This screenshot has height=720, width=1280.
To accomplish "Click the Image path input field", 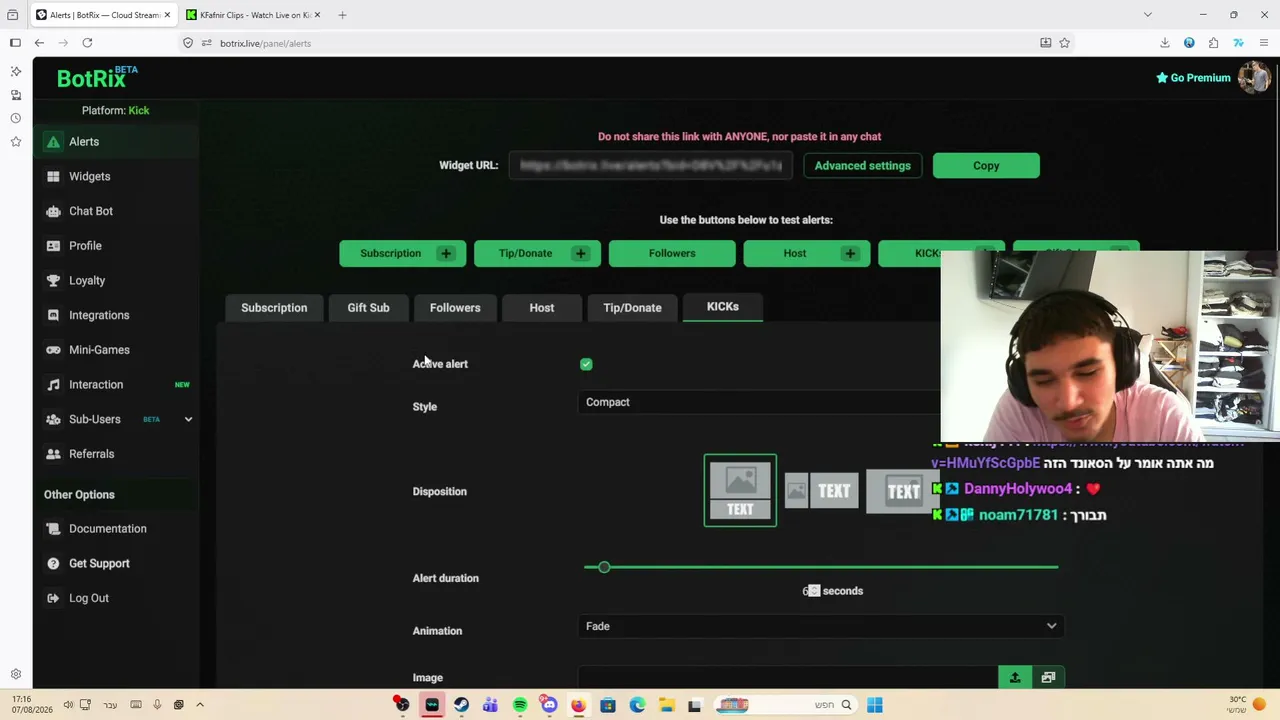I will (789, 678).
